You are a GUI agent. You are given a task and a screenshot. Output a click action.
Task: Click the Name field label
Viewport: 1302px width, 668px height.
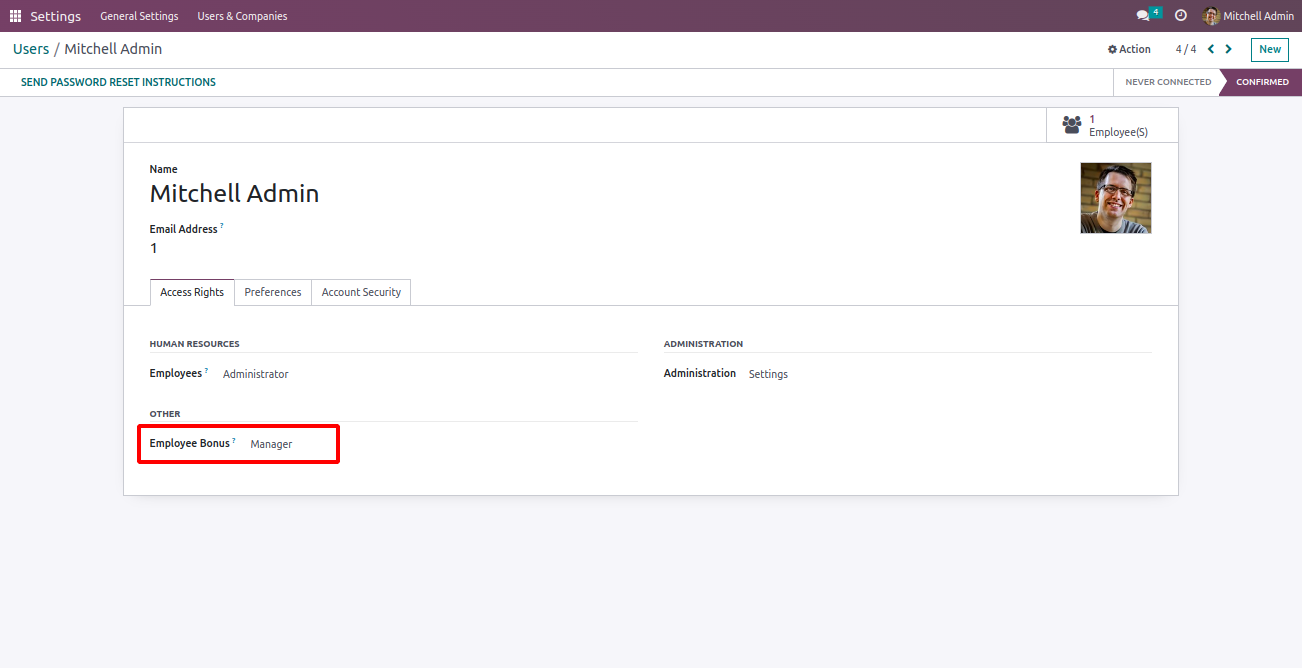coord(164,169)
